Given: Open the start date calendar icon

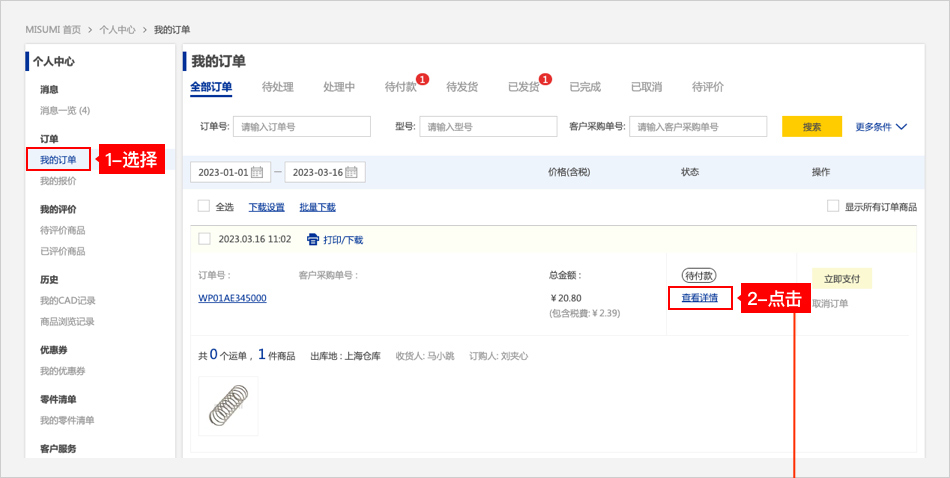Looking at the screenshot, I should point(257,172).
